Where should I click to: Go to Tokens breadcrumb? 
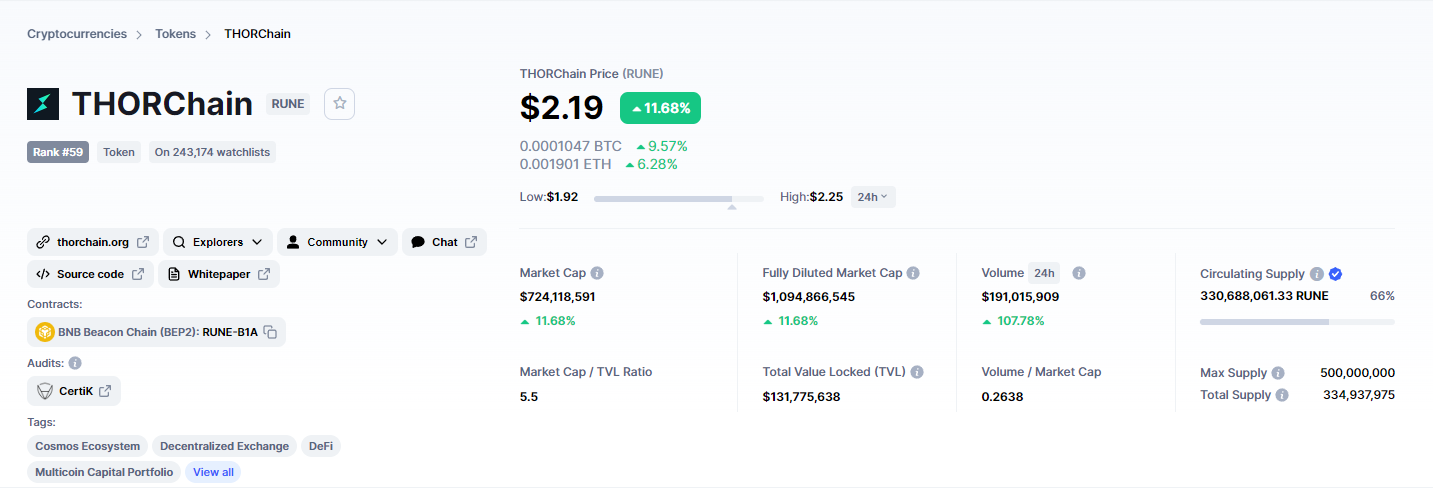coord(175,34)
